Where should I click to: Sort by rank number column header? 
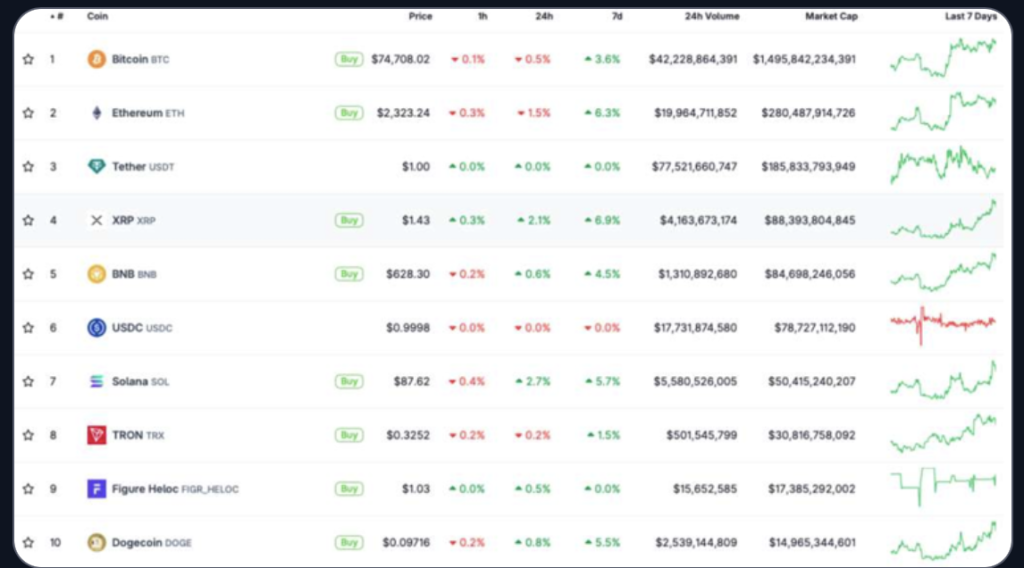coord(57,16)
